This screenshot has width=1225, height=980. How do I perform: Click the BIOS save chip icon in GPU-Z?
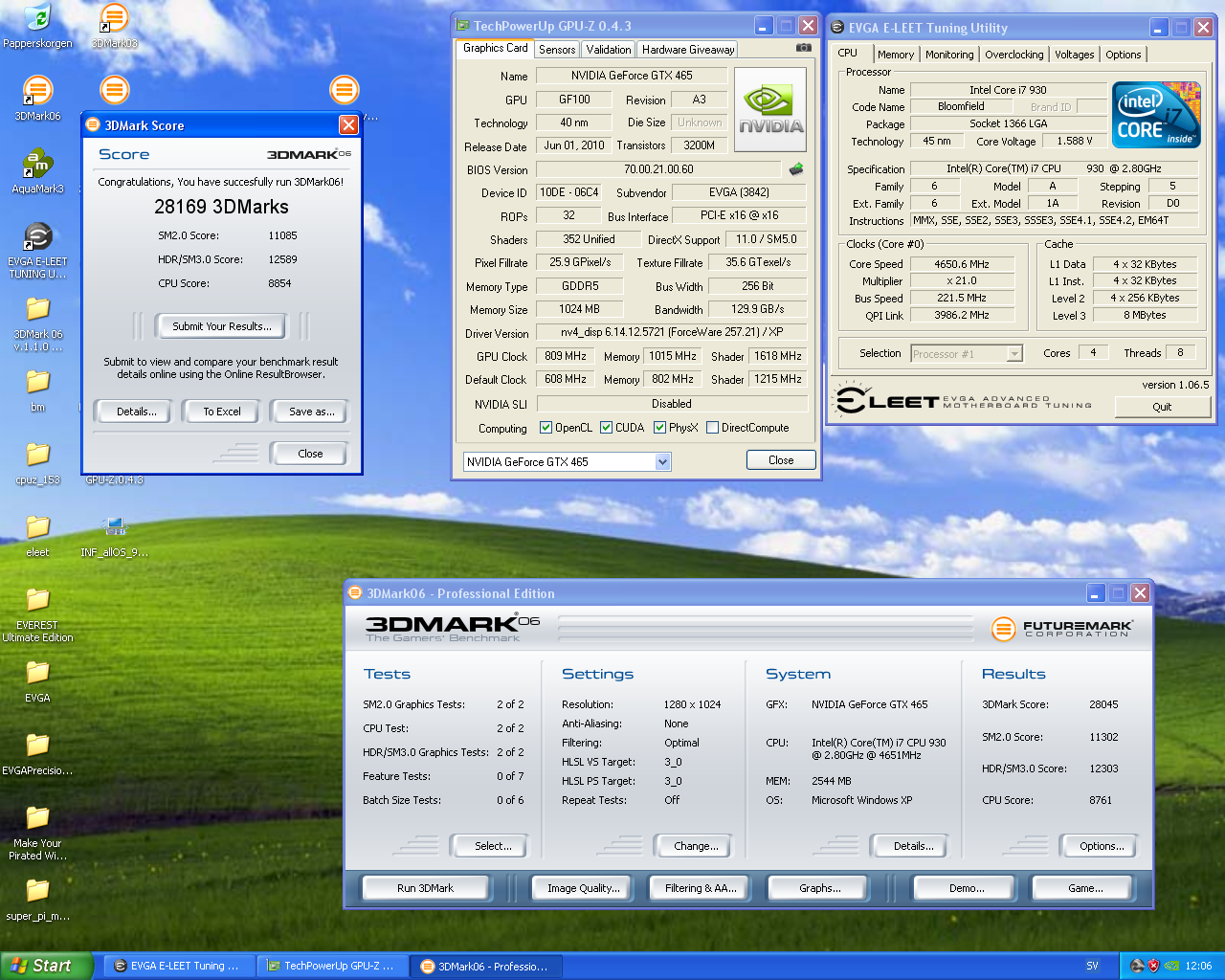click(796, 168)
